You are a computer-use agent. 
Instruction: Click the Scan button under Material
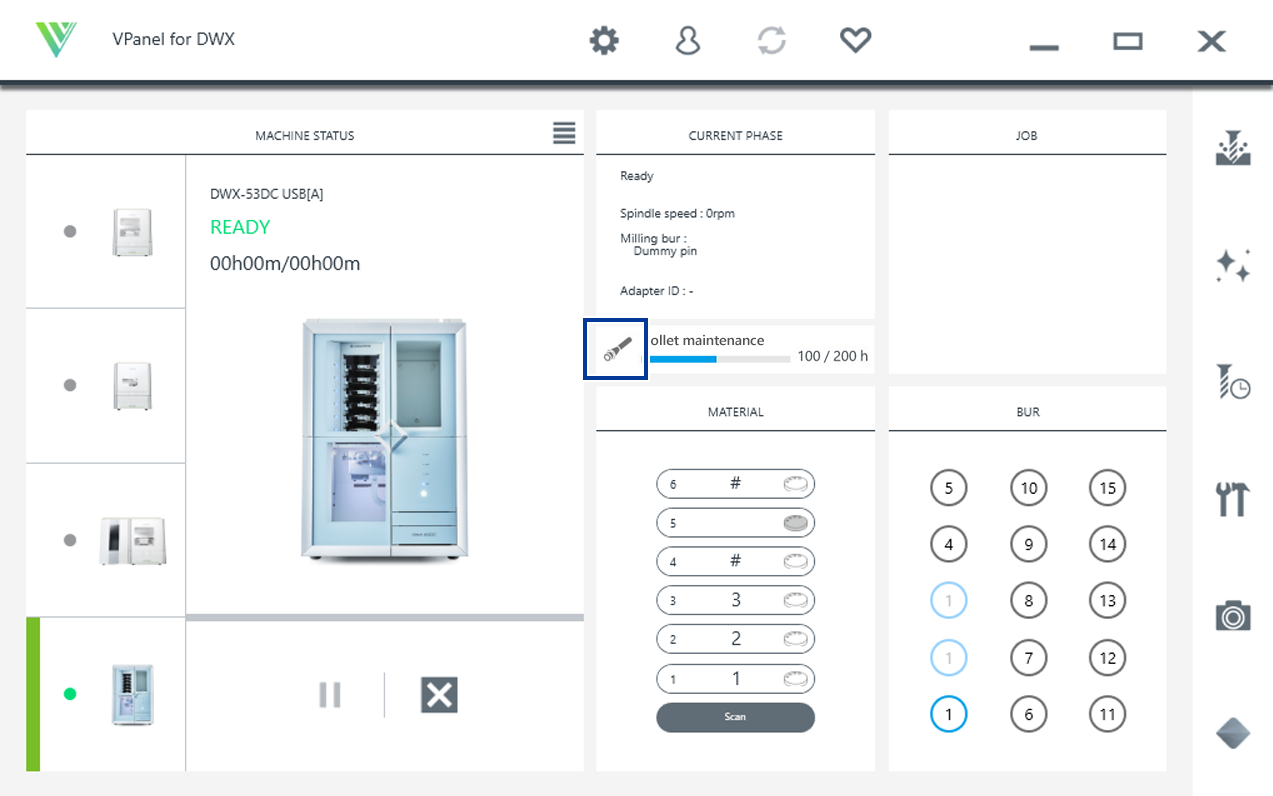tap(735, 717)
